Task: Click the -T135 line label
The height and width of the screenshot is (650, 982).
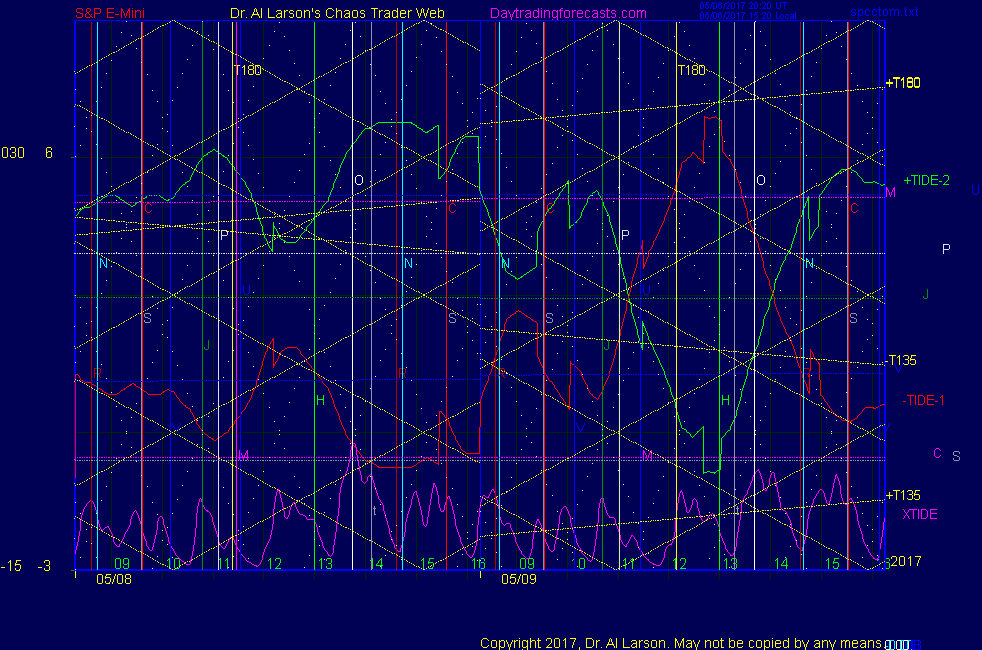Action: click(x=902, y=361)
